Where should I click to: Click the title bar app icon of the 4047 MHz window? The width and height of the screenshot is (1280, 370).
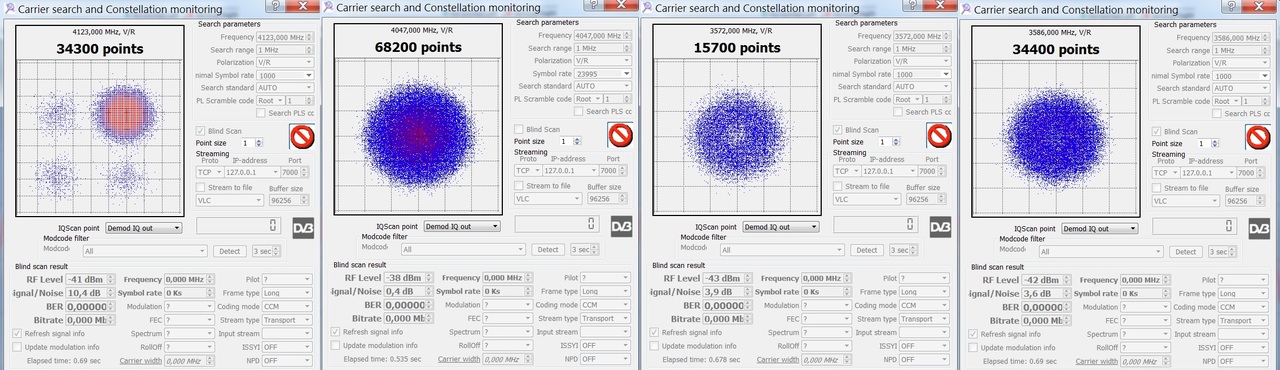(327, 7)
